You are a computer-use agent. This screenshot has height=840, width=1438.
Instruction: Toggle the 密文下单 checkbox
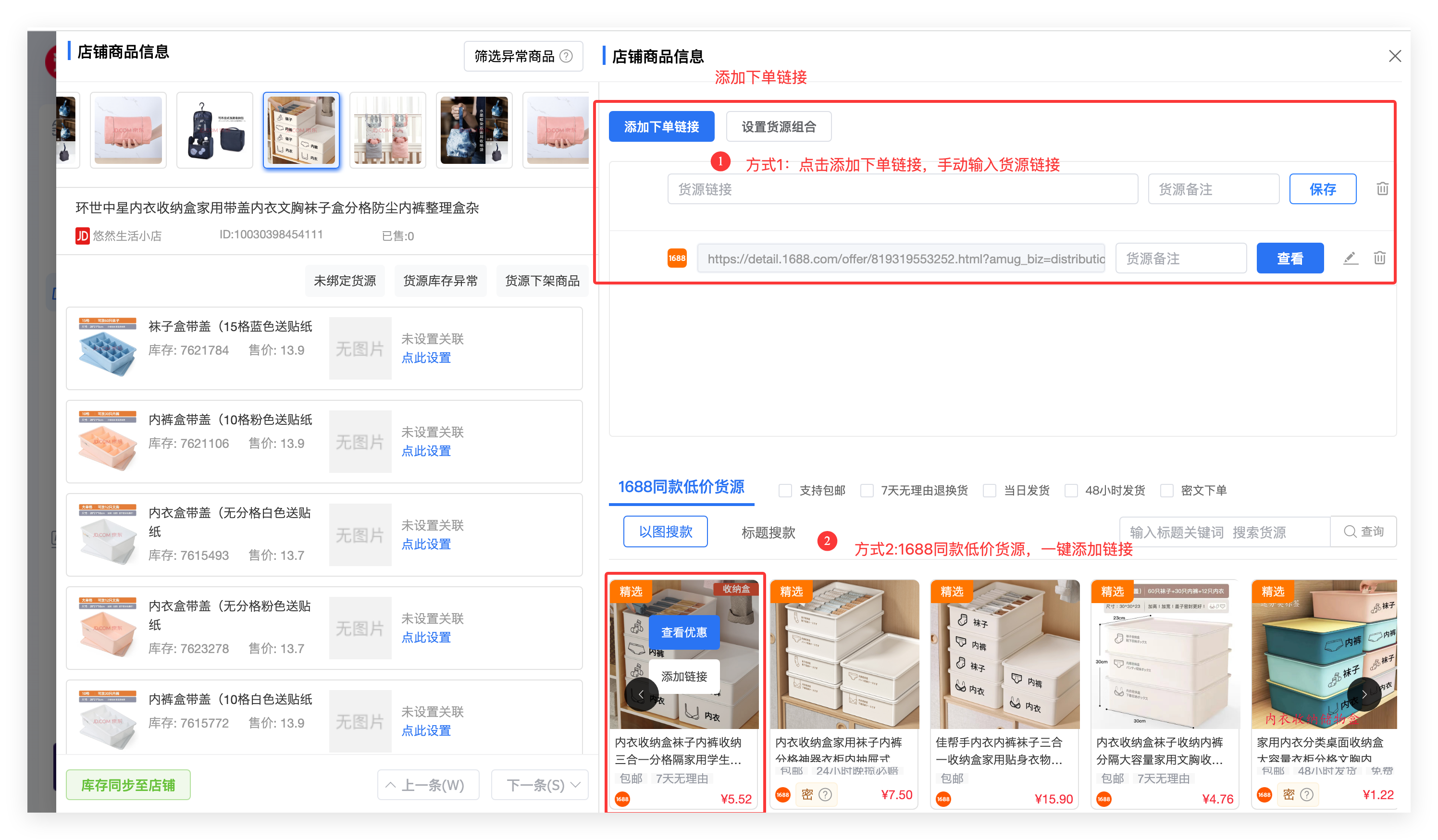click(1167, 490)
